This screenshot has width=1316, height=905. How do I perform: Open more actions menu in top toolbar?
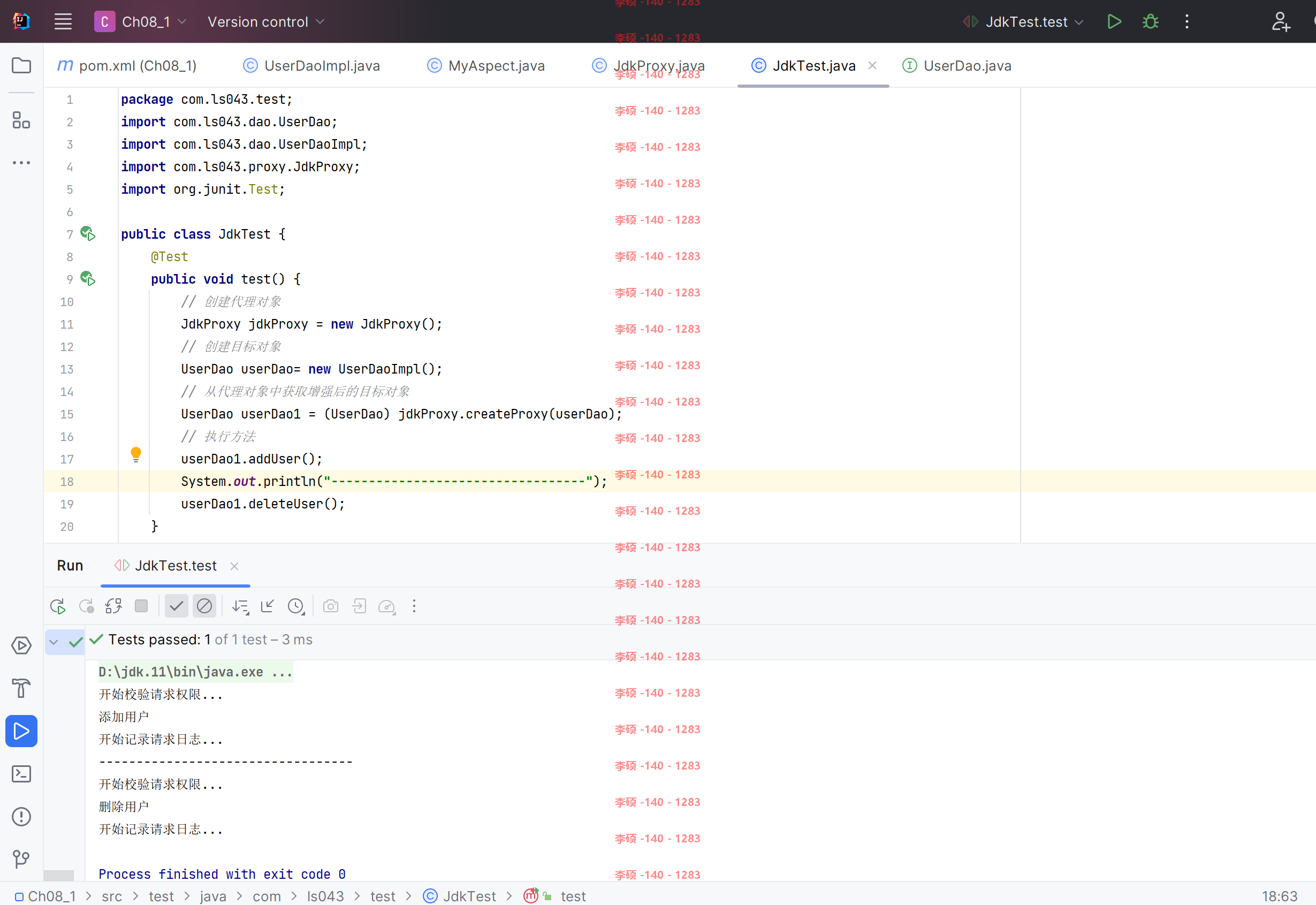click(1186, 21)
